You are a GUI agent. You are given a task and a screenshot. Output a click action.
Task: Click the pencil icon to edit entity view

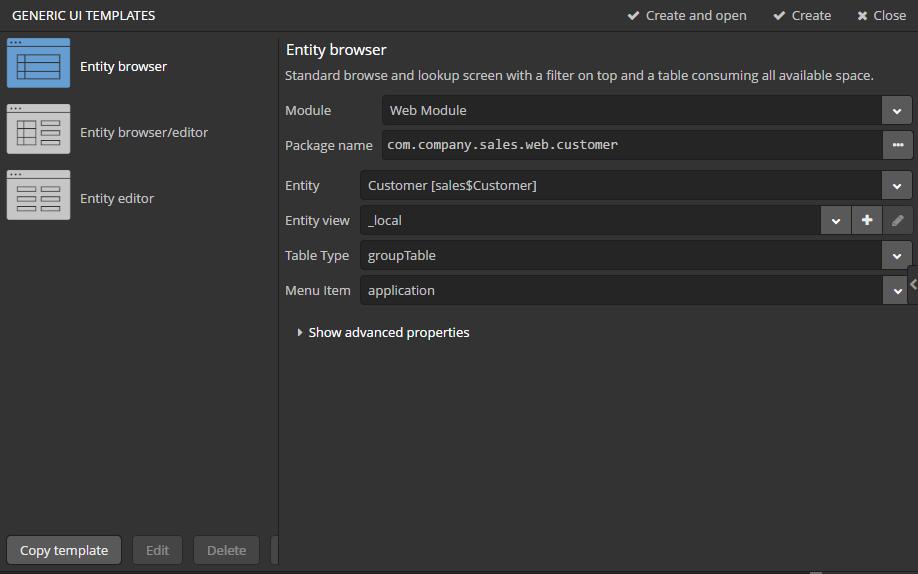coord(898,220)
